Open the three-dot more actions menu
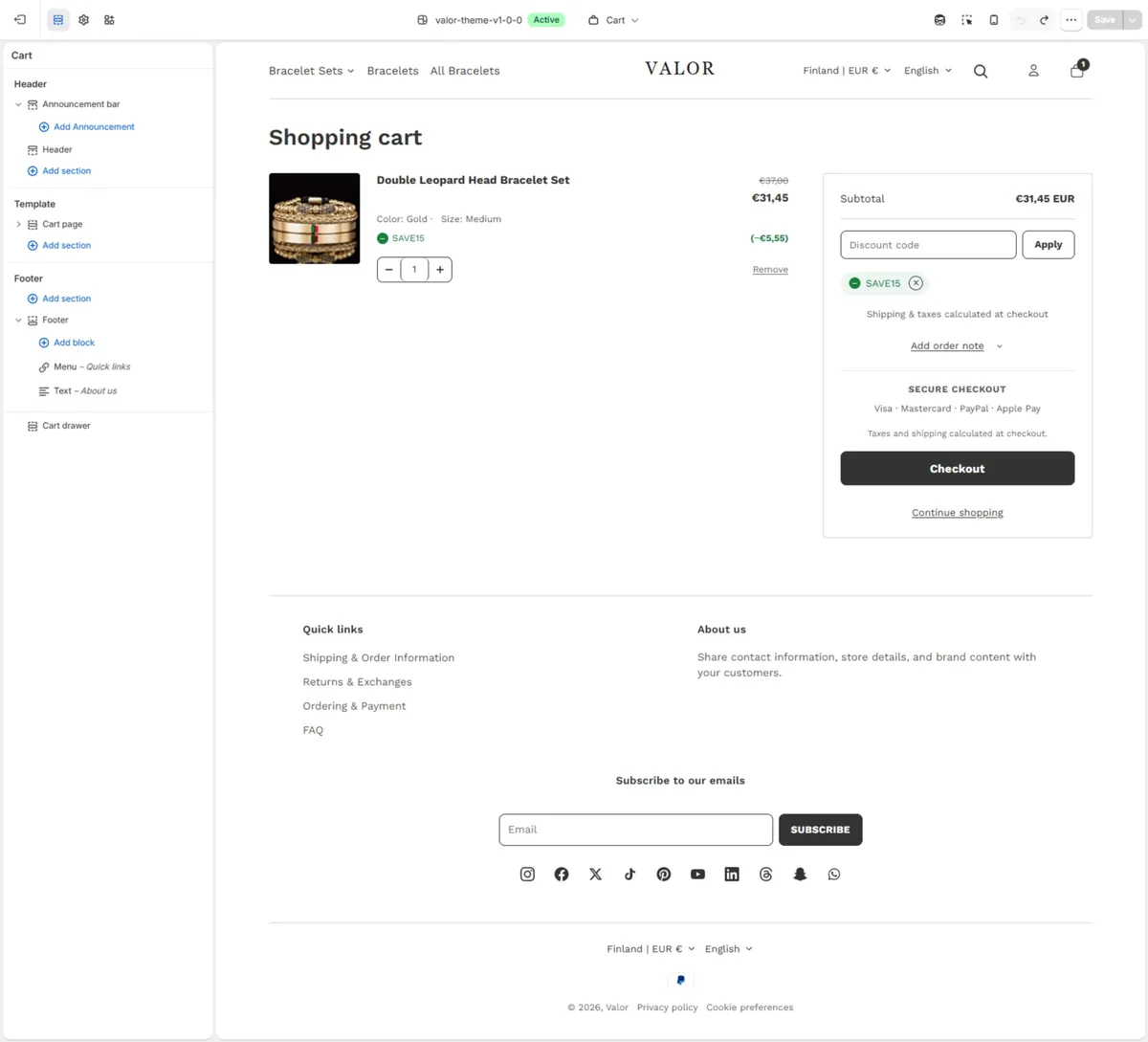The width and height of the screenshot is (1148, 1042). [1071, 19]
